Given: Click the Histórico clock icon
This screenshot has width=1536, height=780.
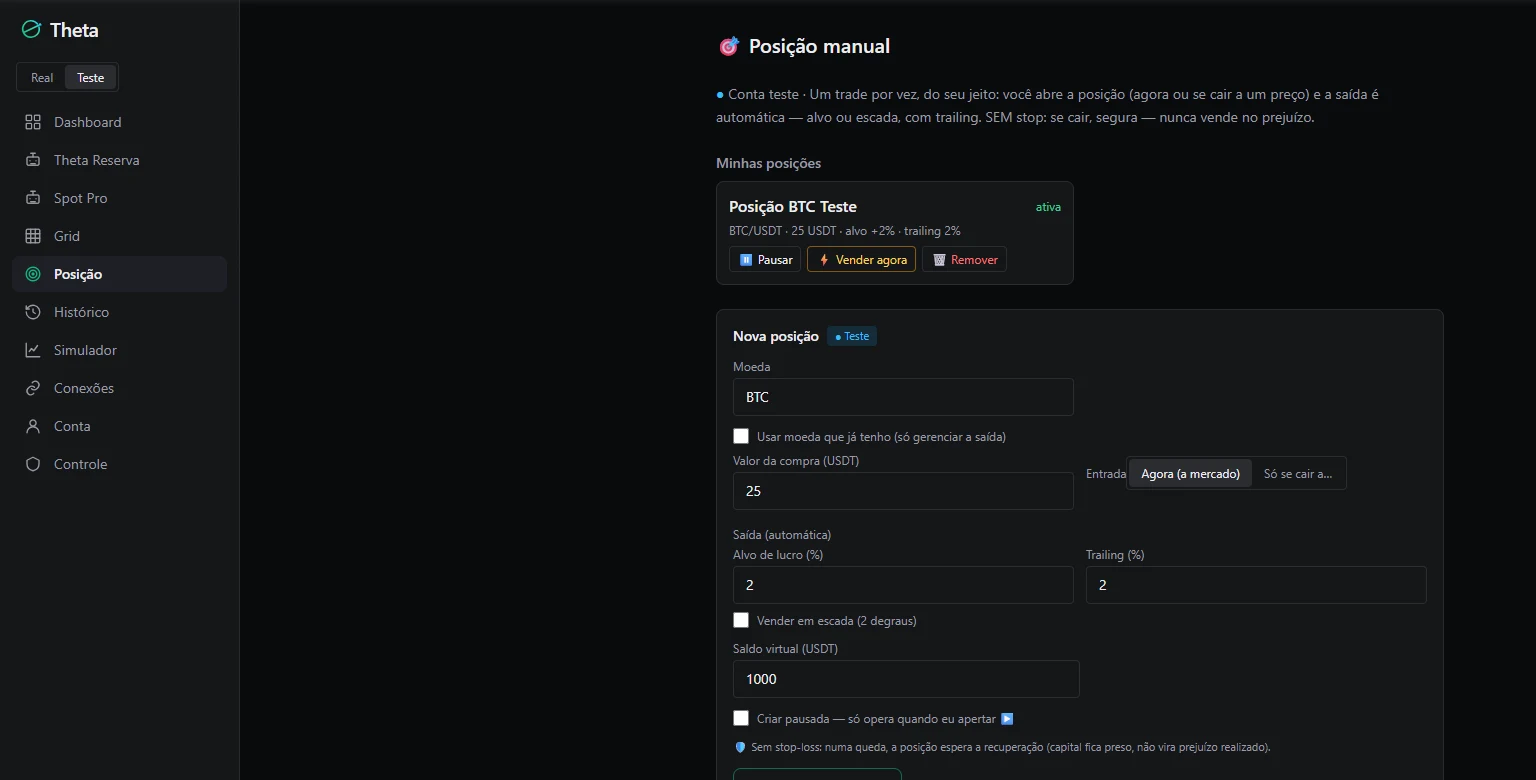Looking at the screenshot, I should click(33, 312).
